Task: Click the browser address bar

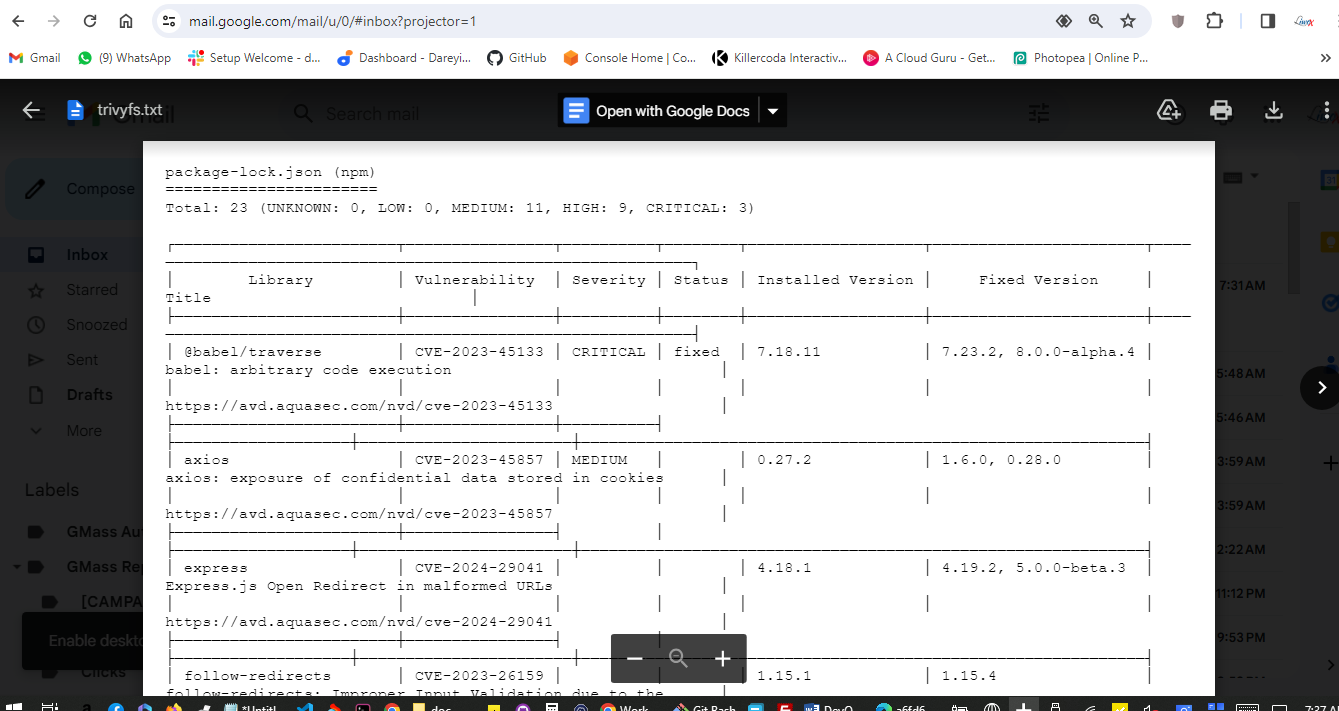Action: click(600, 21)
